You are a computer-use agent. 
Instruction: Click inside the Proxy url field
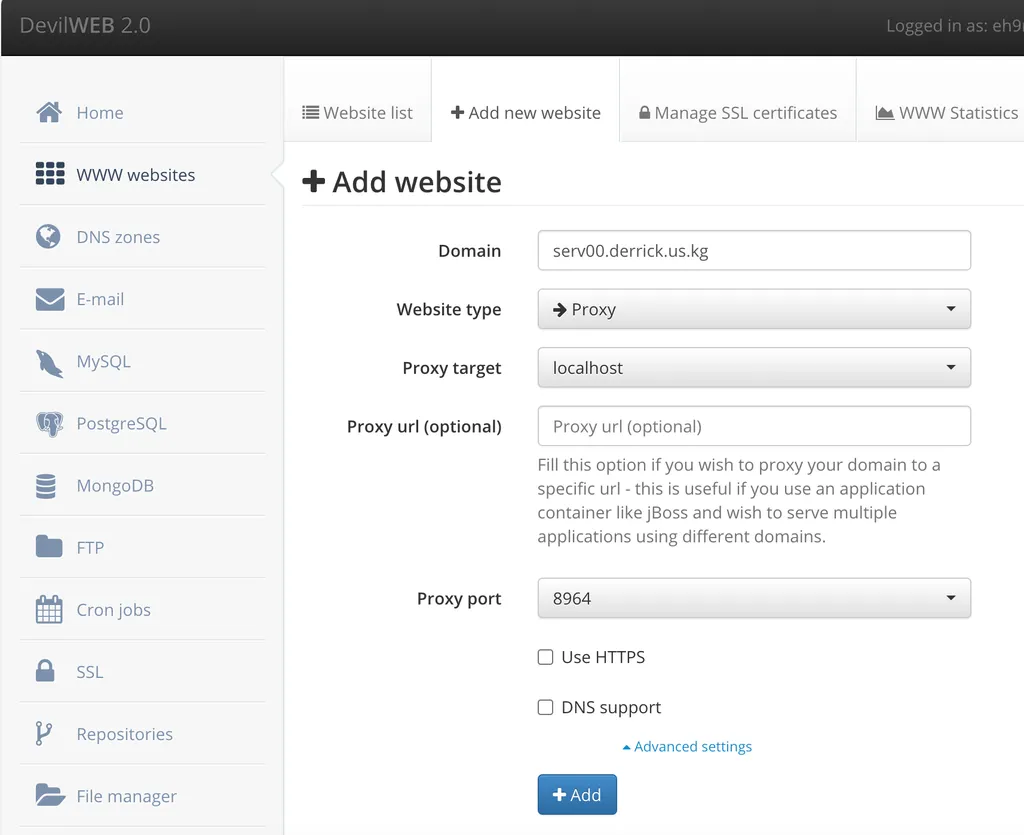click(753, 426)
